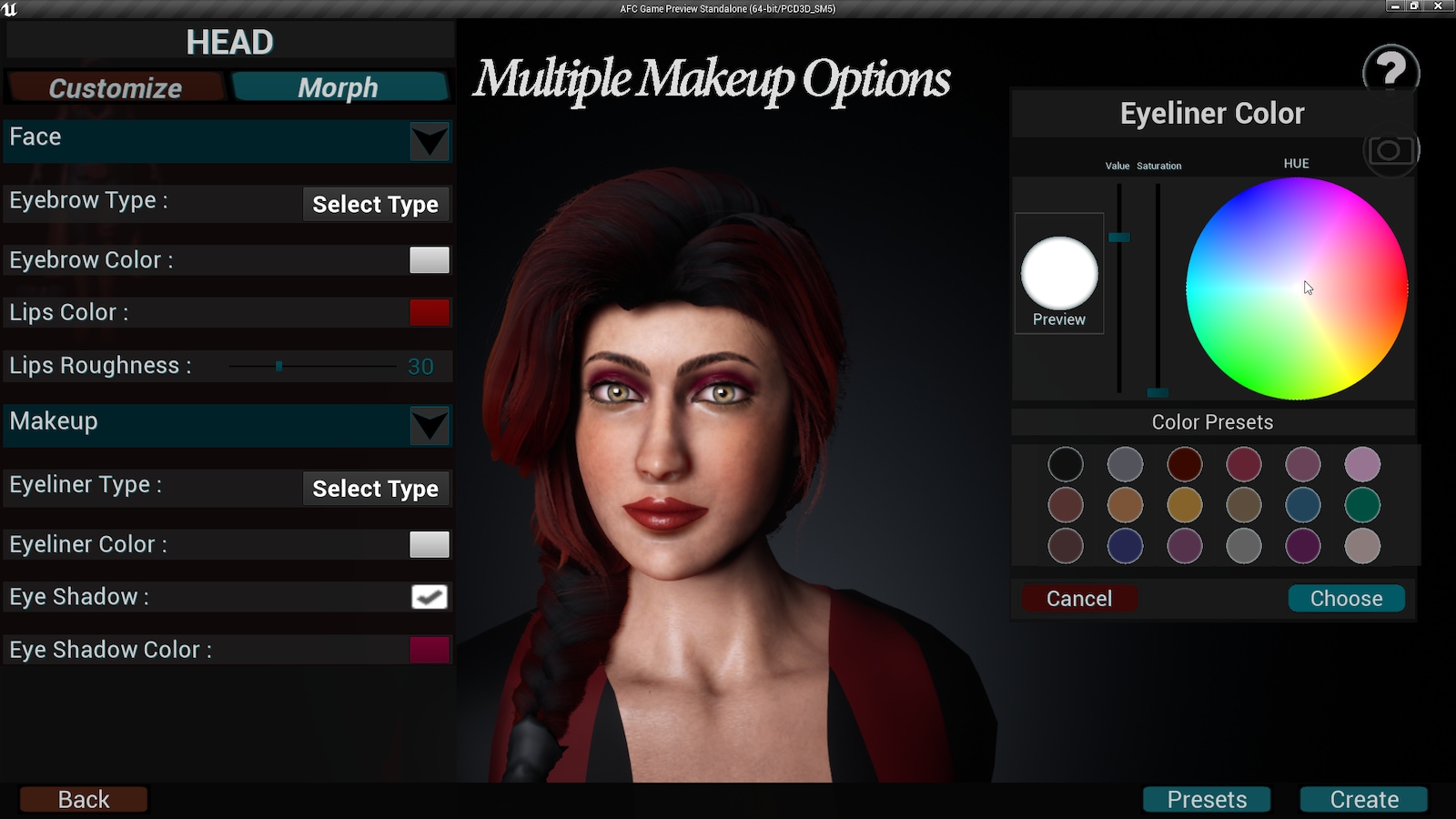
Task: Open the Face dropdown arrow
Action: tap(429, 142)
